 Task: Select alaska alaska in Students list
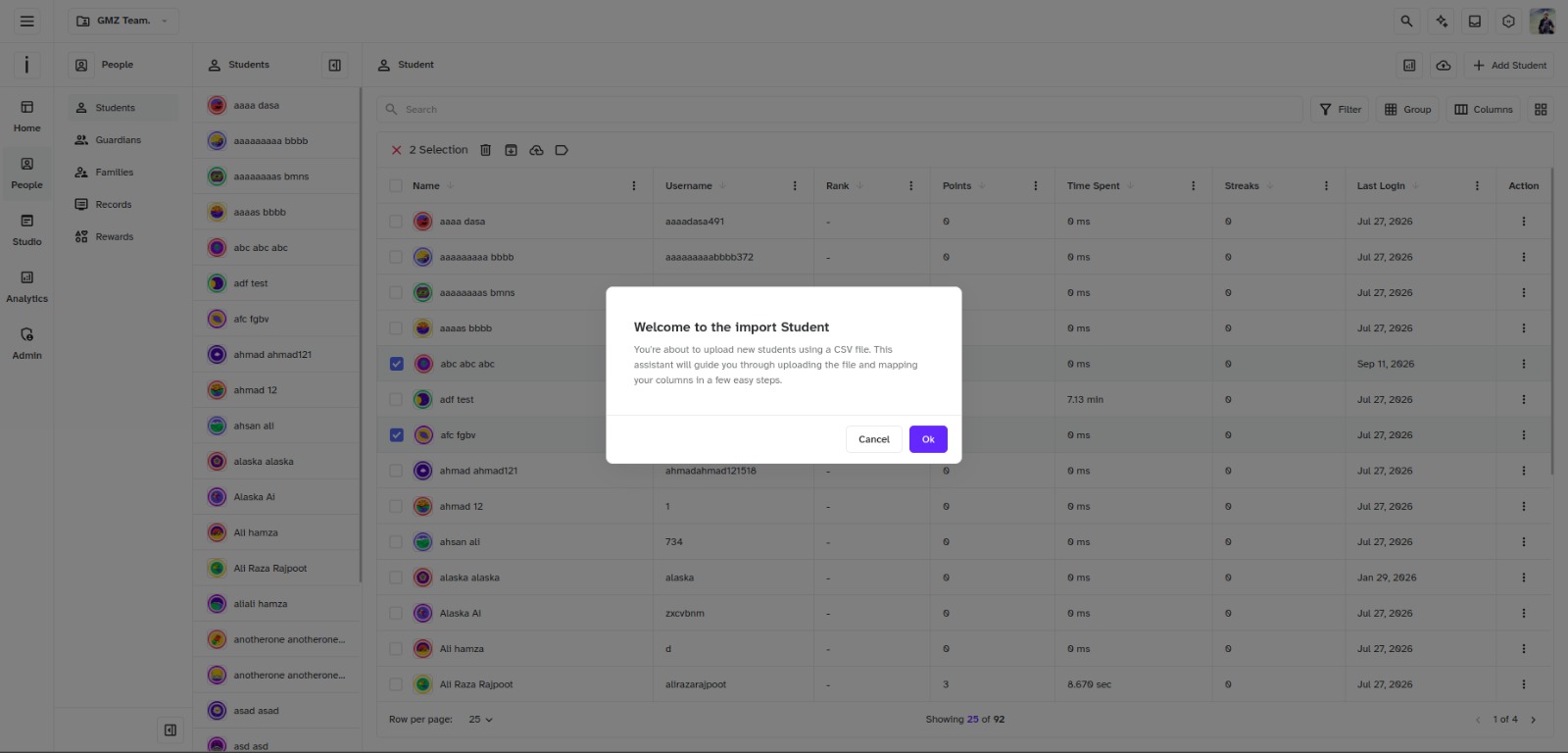(x=277, y=462)
